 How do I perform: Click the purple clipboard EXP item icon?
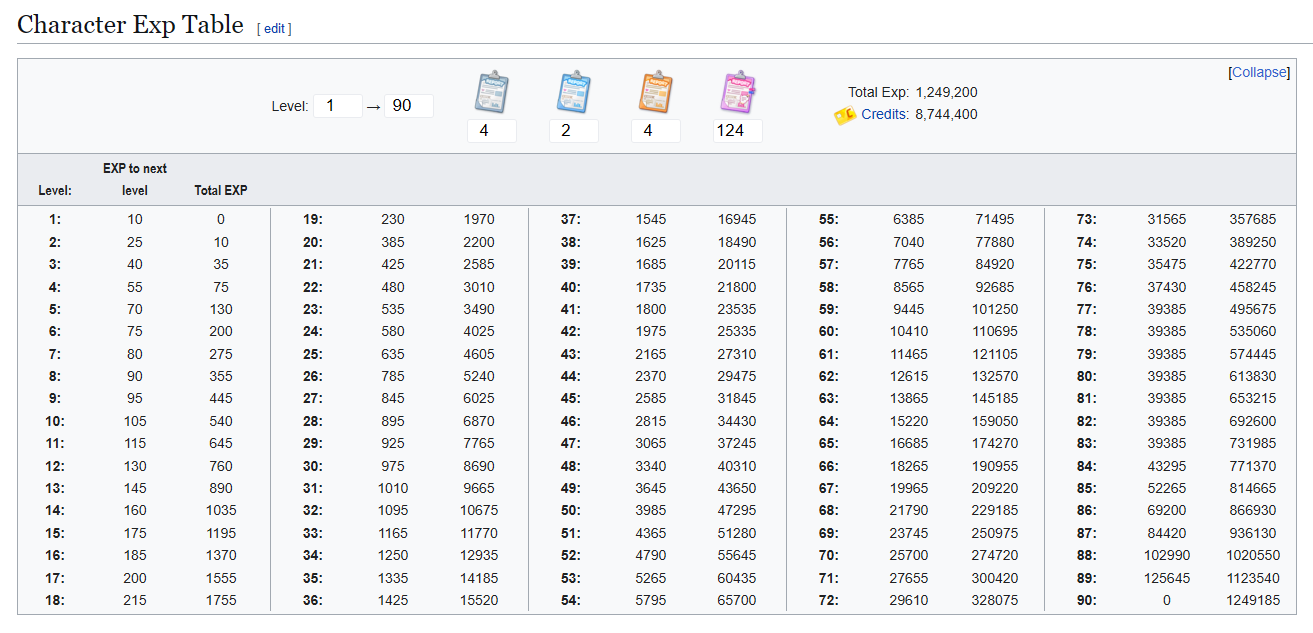coord(737,93)
